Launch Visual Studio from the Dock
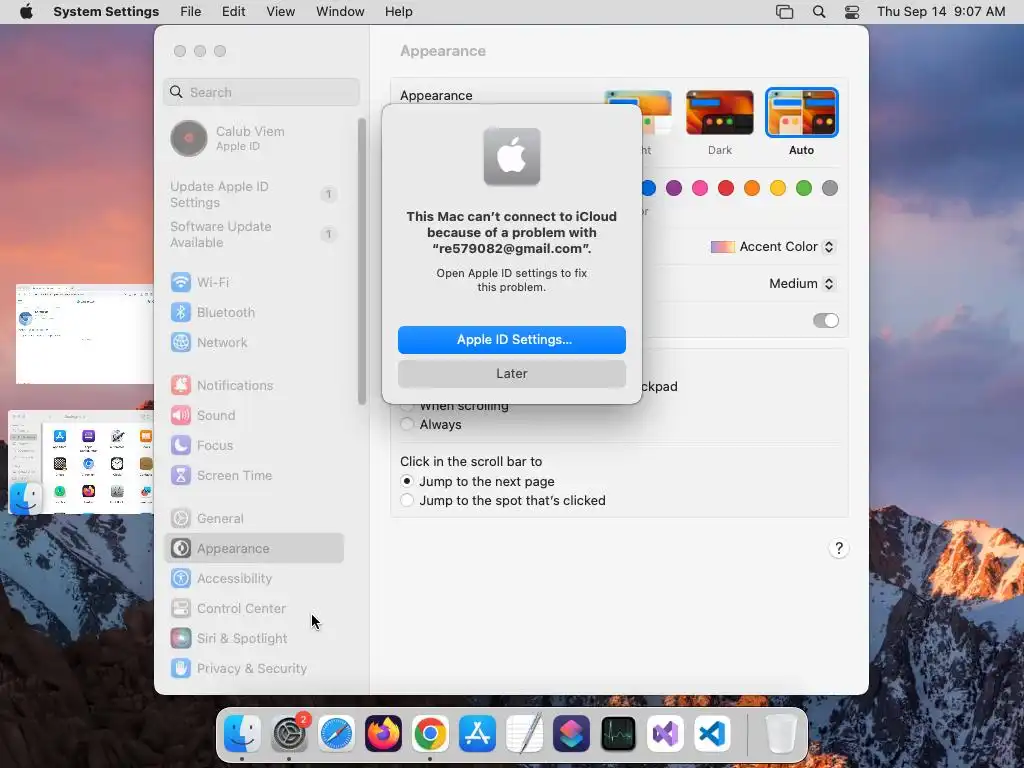 665,734
